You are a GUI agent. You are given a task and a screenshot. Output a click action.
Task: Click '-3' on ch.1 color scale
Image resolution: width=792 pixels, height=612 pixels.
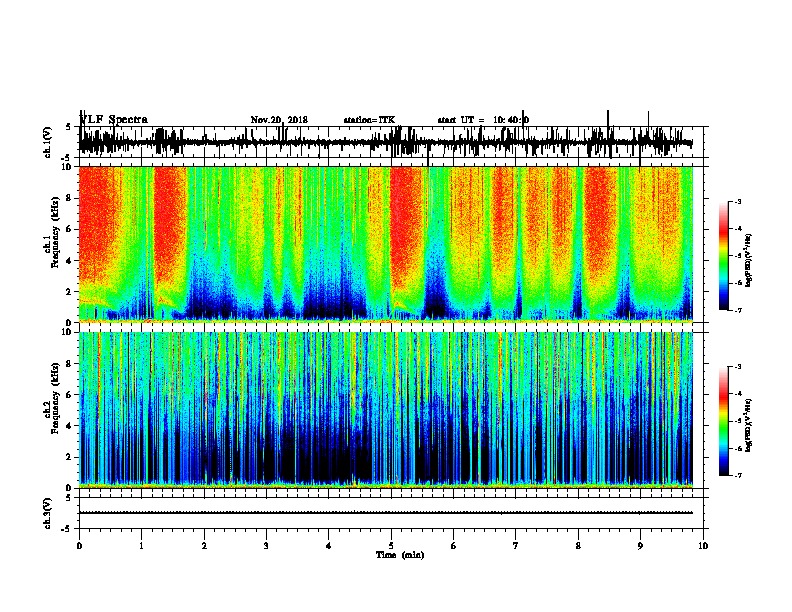click(x=738, y=201)
